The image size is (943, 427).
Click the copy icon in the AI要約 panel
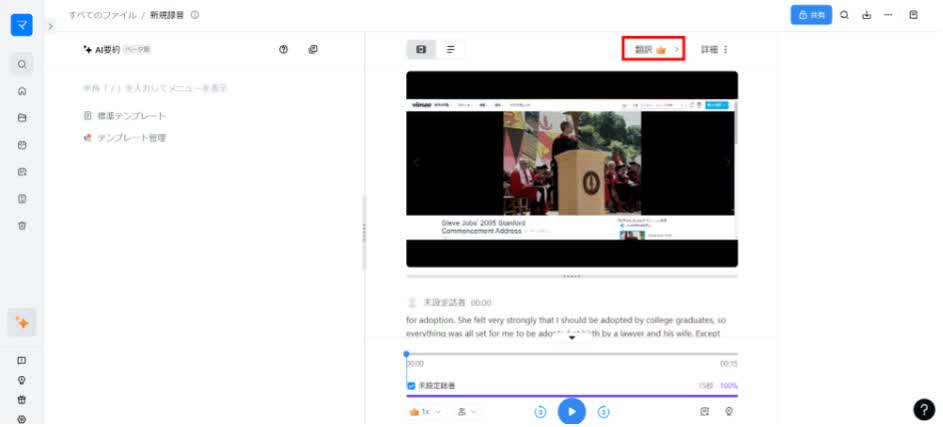[x=313, y=49]
